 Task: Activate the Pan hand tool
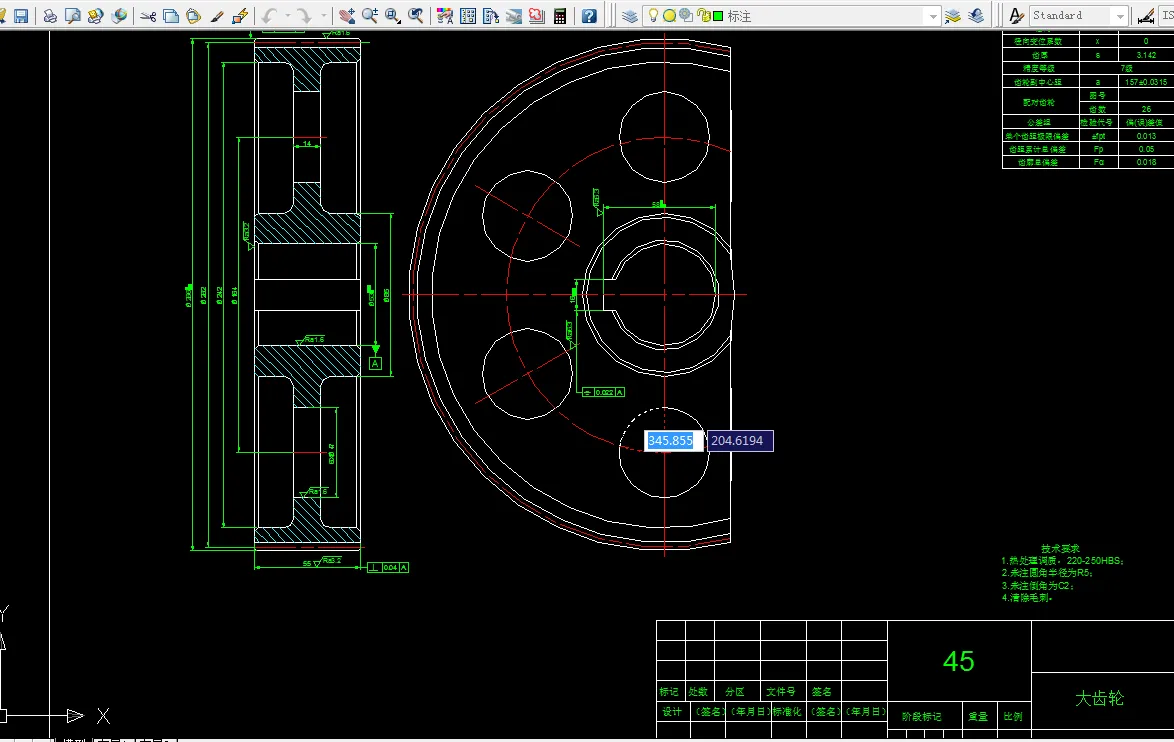coord(347,16)
